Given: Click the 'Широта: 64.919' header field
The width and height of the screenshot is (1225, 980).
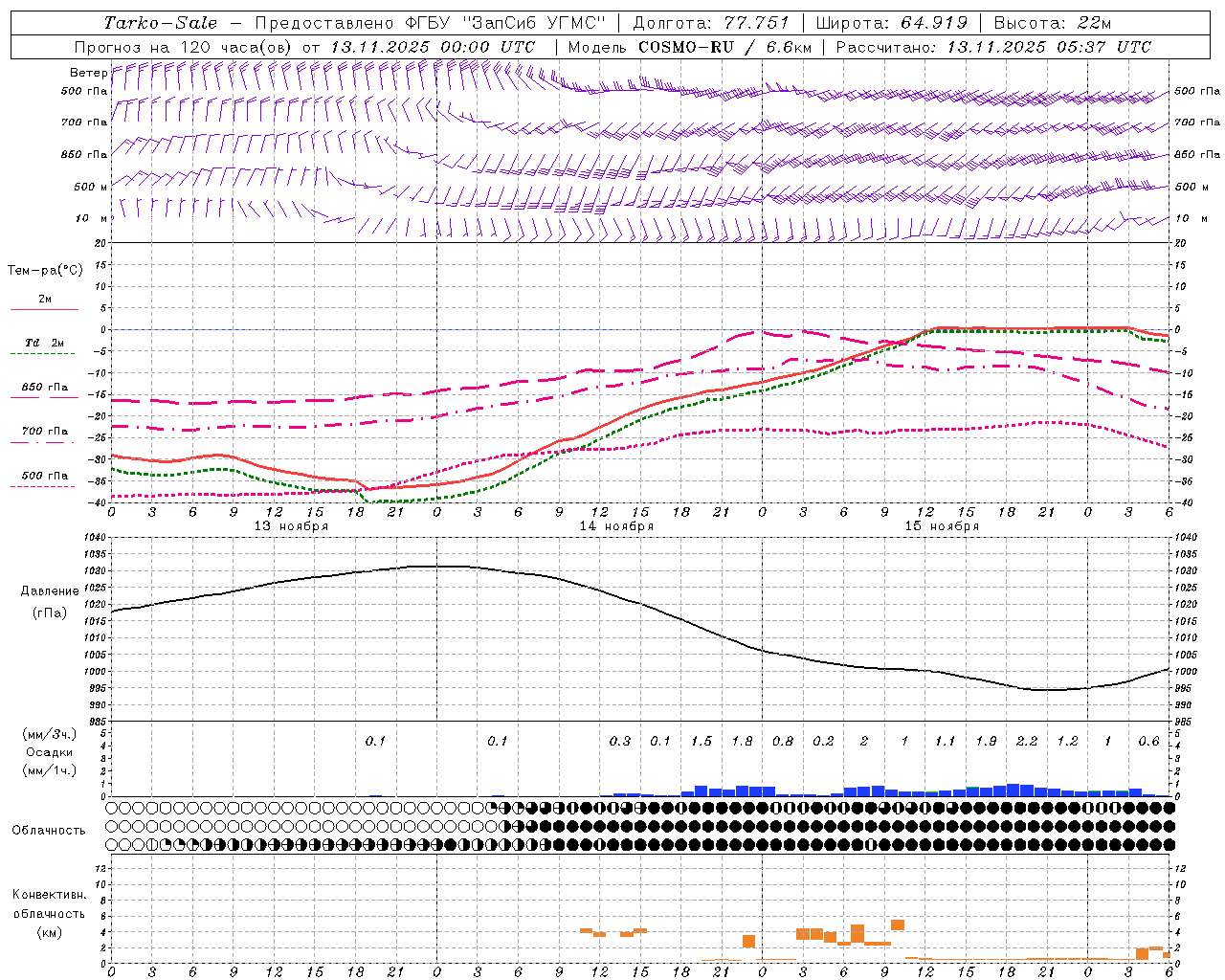Looking at the screenshot, I should pyautogui.click(x=891, y=23).
